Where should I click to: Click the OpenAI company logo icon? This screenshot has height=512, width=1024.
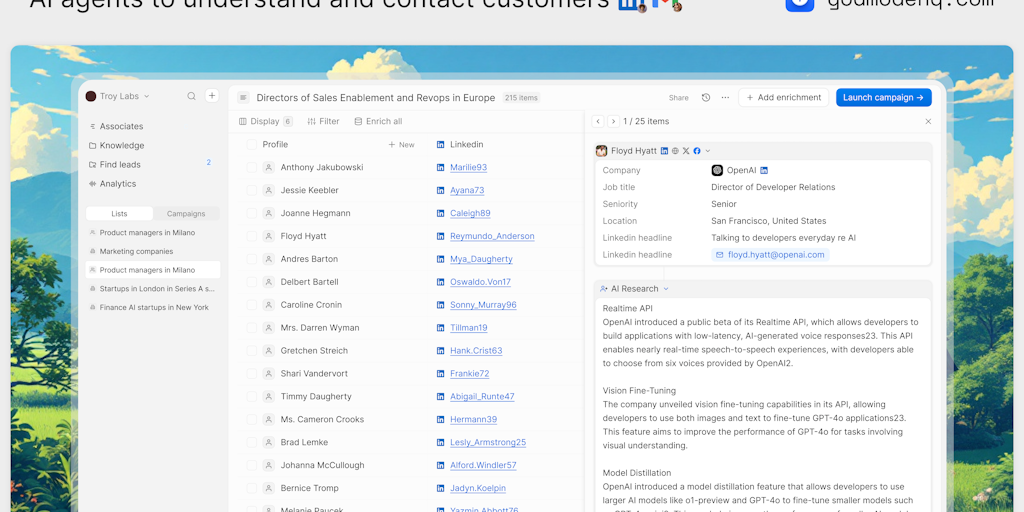[x=717, y=170]
